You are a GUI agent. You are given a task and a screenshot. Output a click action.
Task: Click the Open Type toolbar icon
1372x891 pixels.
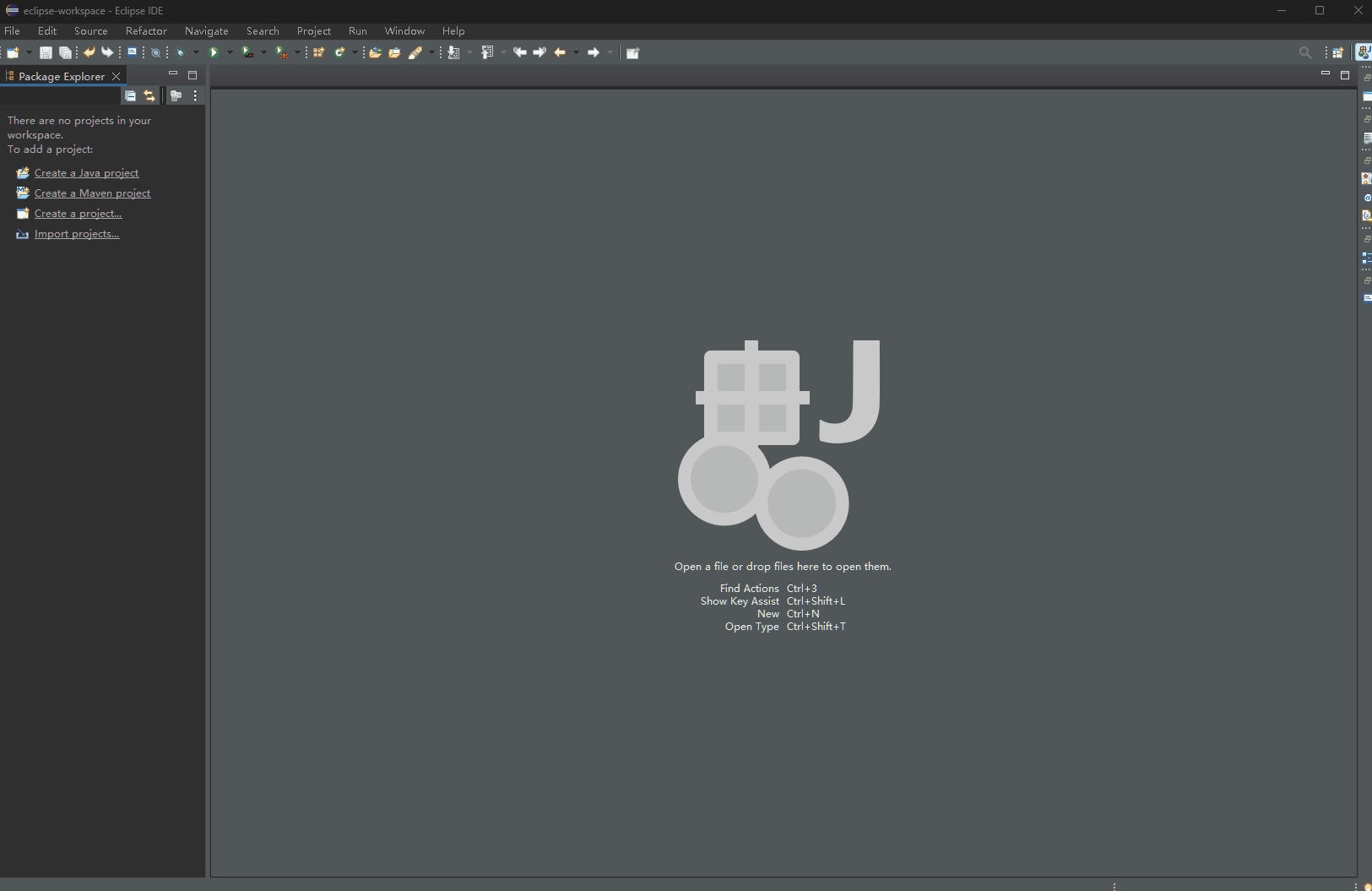[x=376, y=52]
